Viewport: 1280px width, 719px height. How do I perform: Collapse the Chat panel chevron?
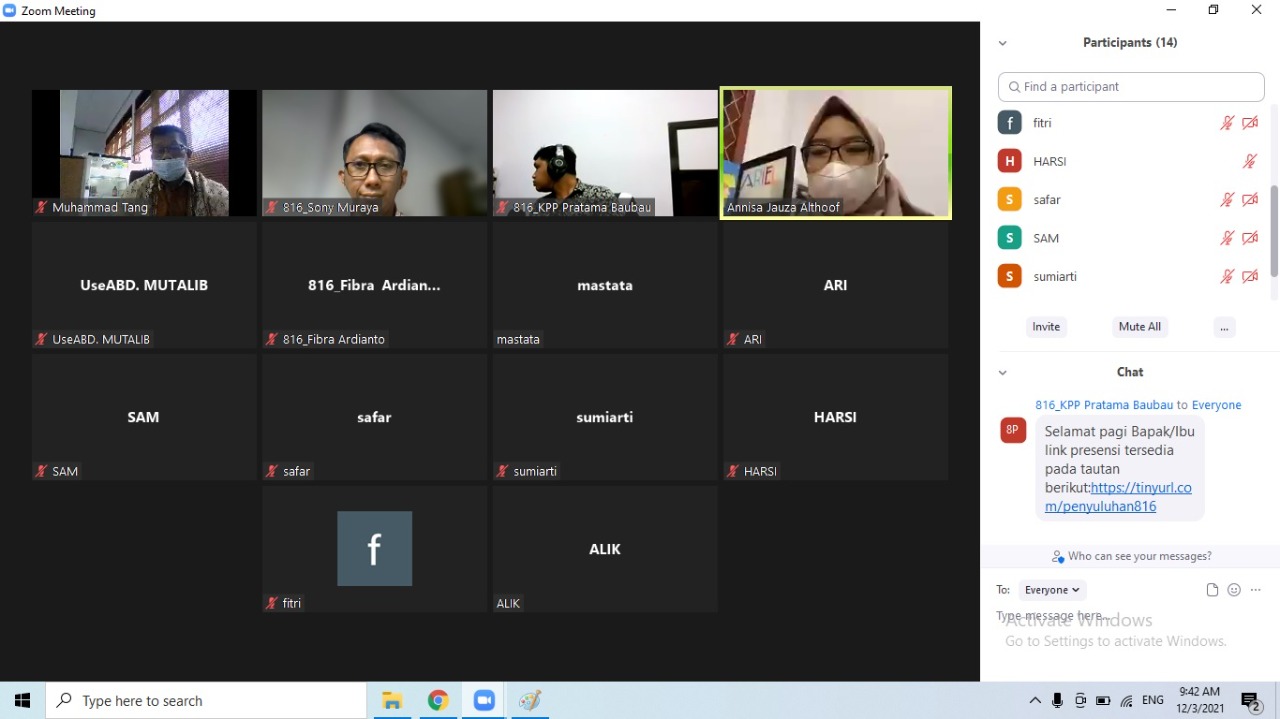point(1002,372)
